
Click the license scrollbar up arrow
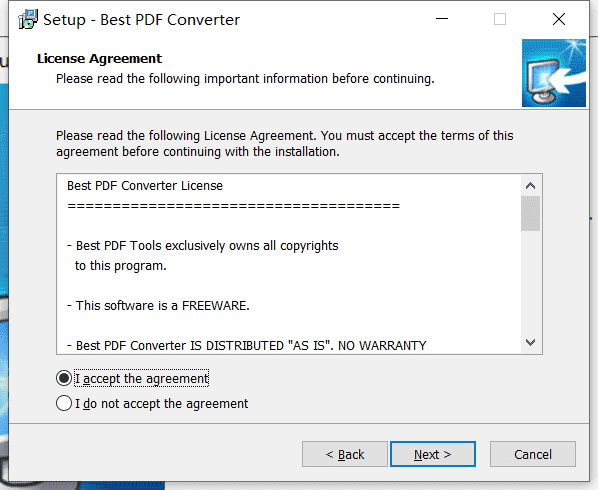click(x=530, y=186)
